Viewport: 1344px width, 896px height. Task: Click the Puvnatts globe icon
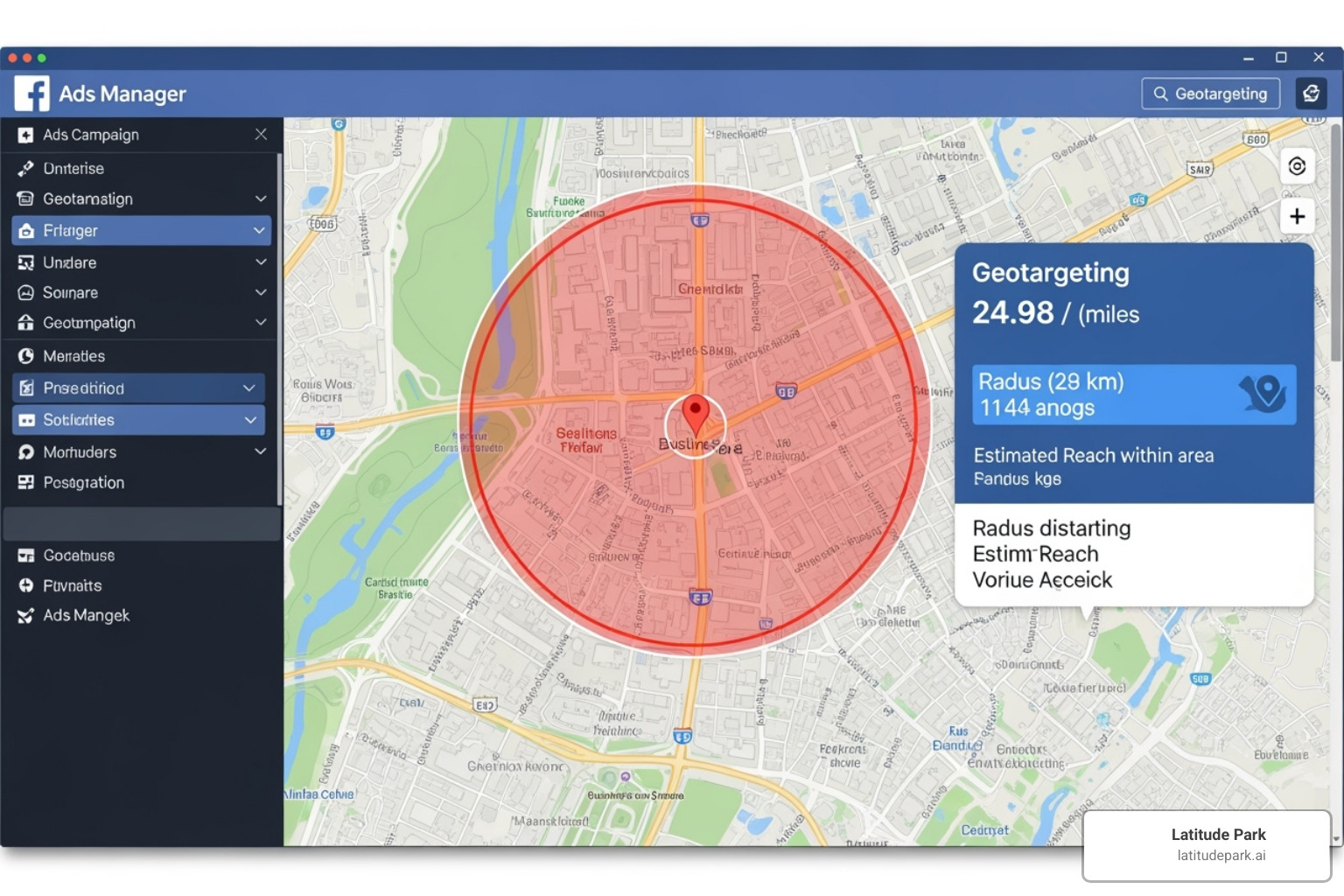25,585
